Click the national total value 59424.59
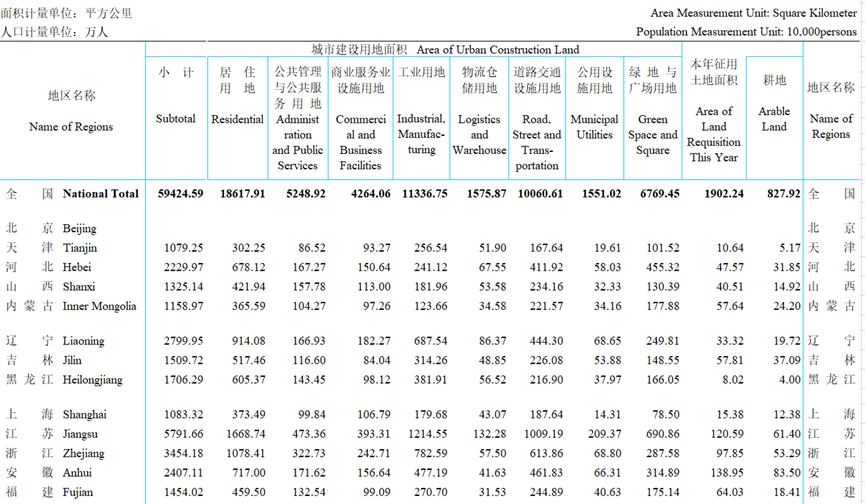This screenshot has height=504, width=865. pos(175,193)
